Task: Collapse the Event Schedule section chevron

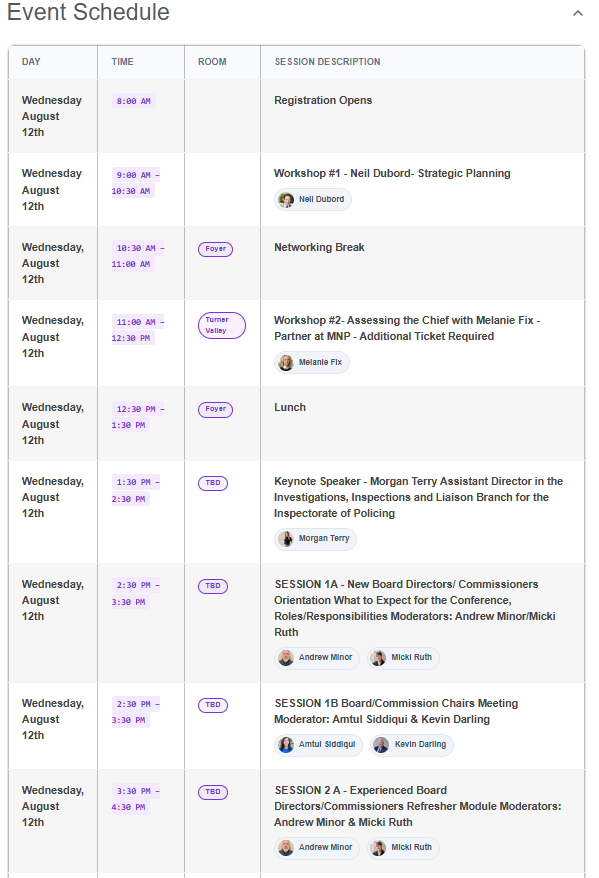Action: tap(578, 13)
